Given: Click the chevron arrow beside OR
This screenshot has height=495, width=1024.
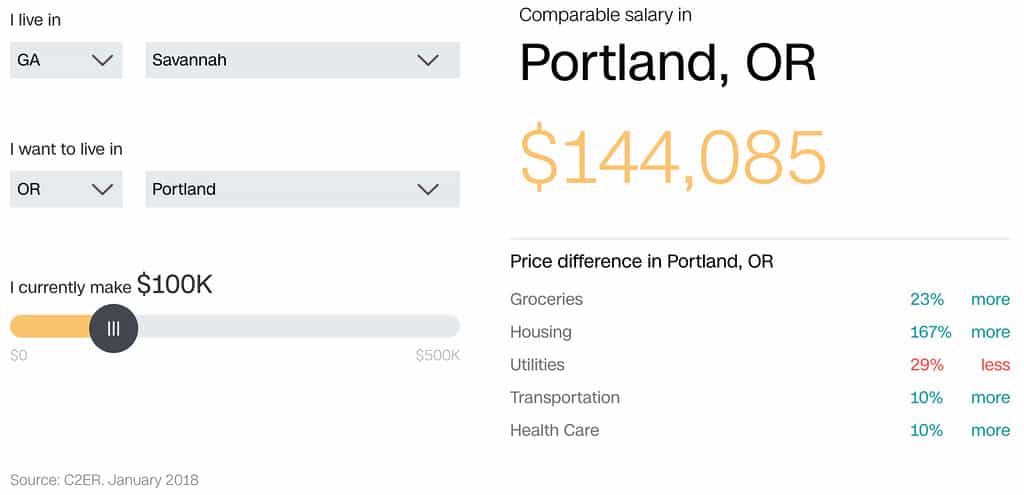Looking at the screenshot, I should [102, 189].
